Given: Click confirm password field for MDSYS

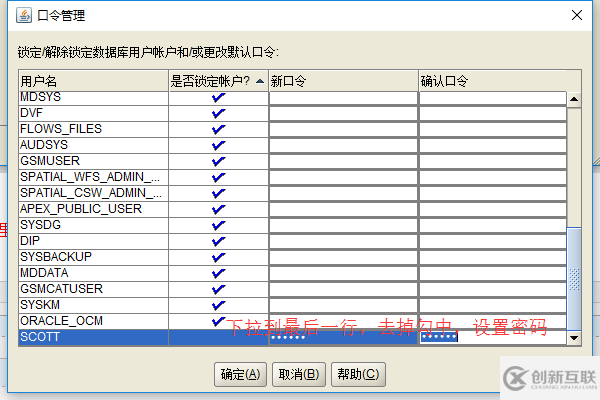Looking at the screenshot, I should point(493,98).
